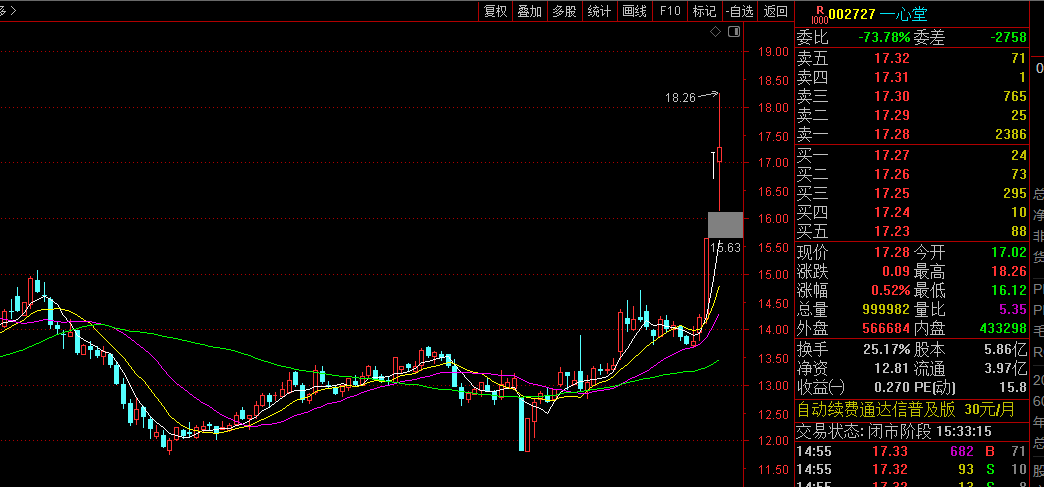The height and width of the screenshot is (487, 1044).
Task: Select the 卖五 row price 17.32
Action: (x=892, y=58)
